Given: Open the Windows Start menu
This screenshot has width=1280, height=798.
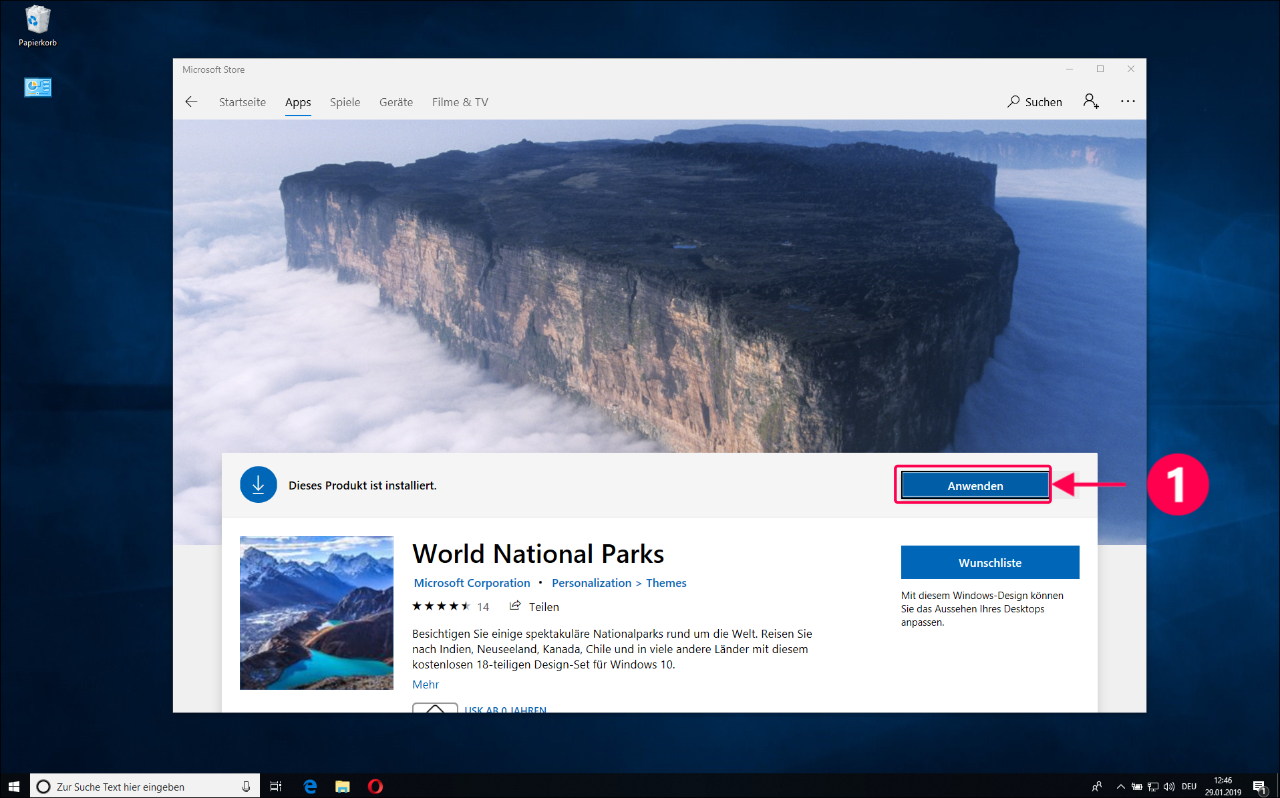Looking at the screenshot, I should (14, 786).
